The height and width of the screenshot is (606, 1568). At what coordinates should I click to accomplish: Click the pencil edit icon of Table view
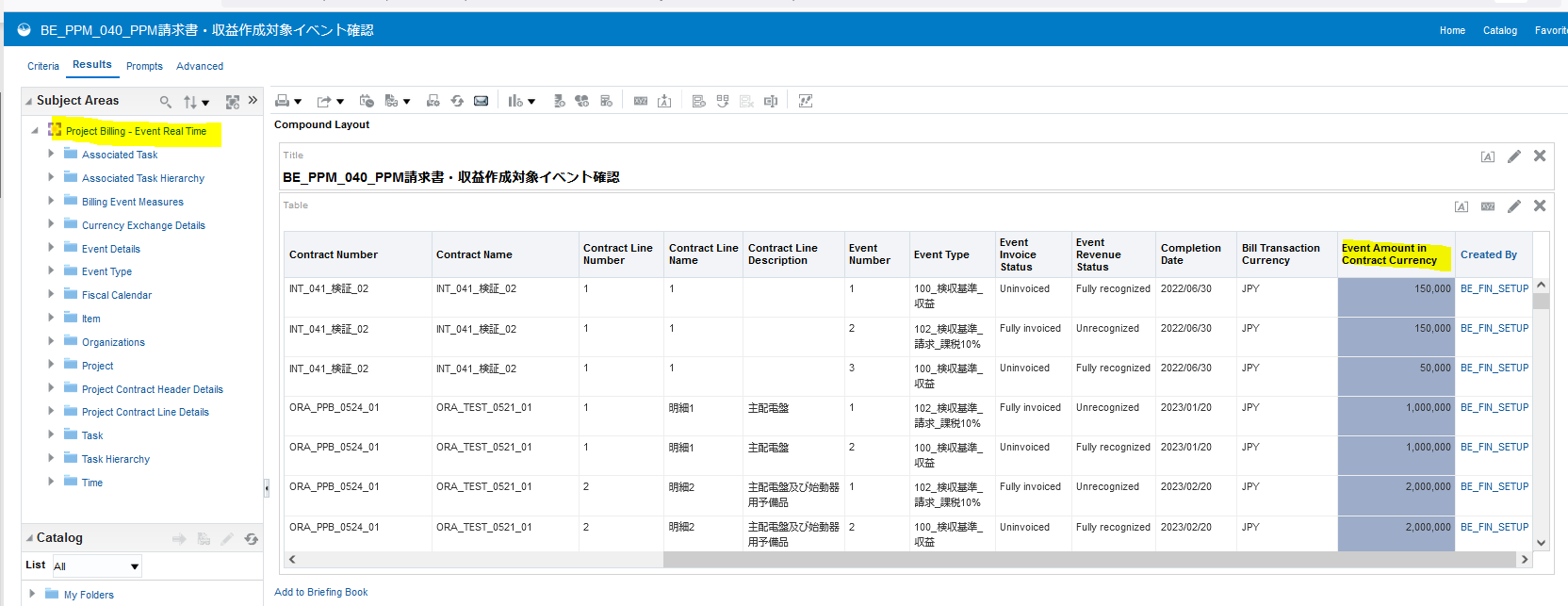(x=1514, y=206)
